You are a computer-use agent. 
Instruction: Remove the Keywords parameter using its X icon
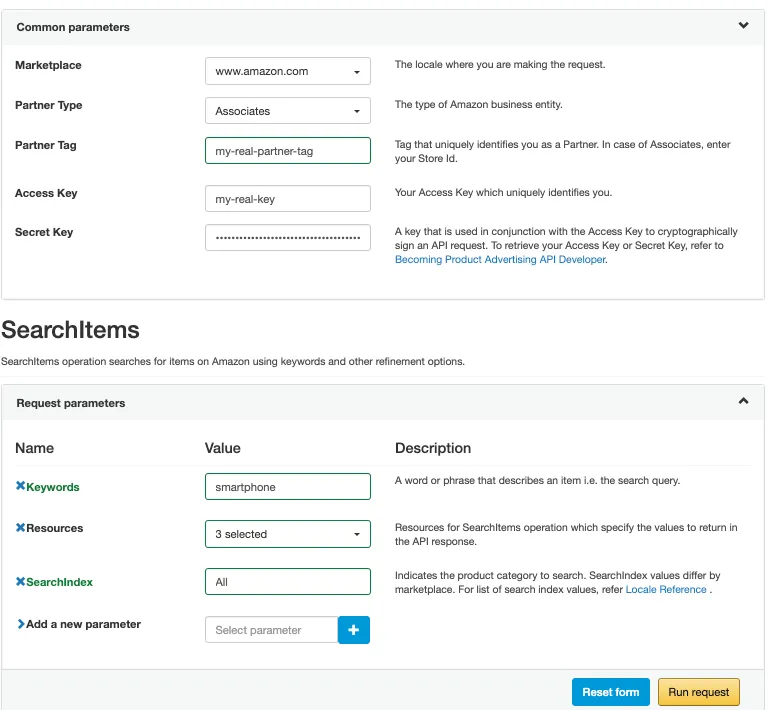click(x=21, y=487)
